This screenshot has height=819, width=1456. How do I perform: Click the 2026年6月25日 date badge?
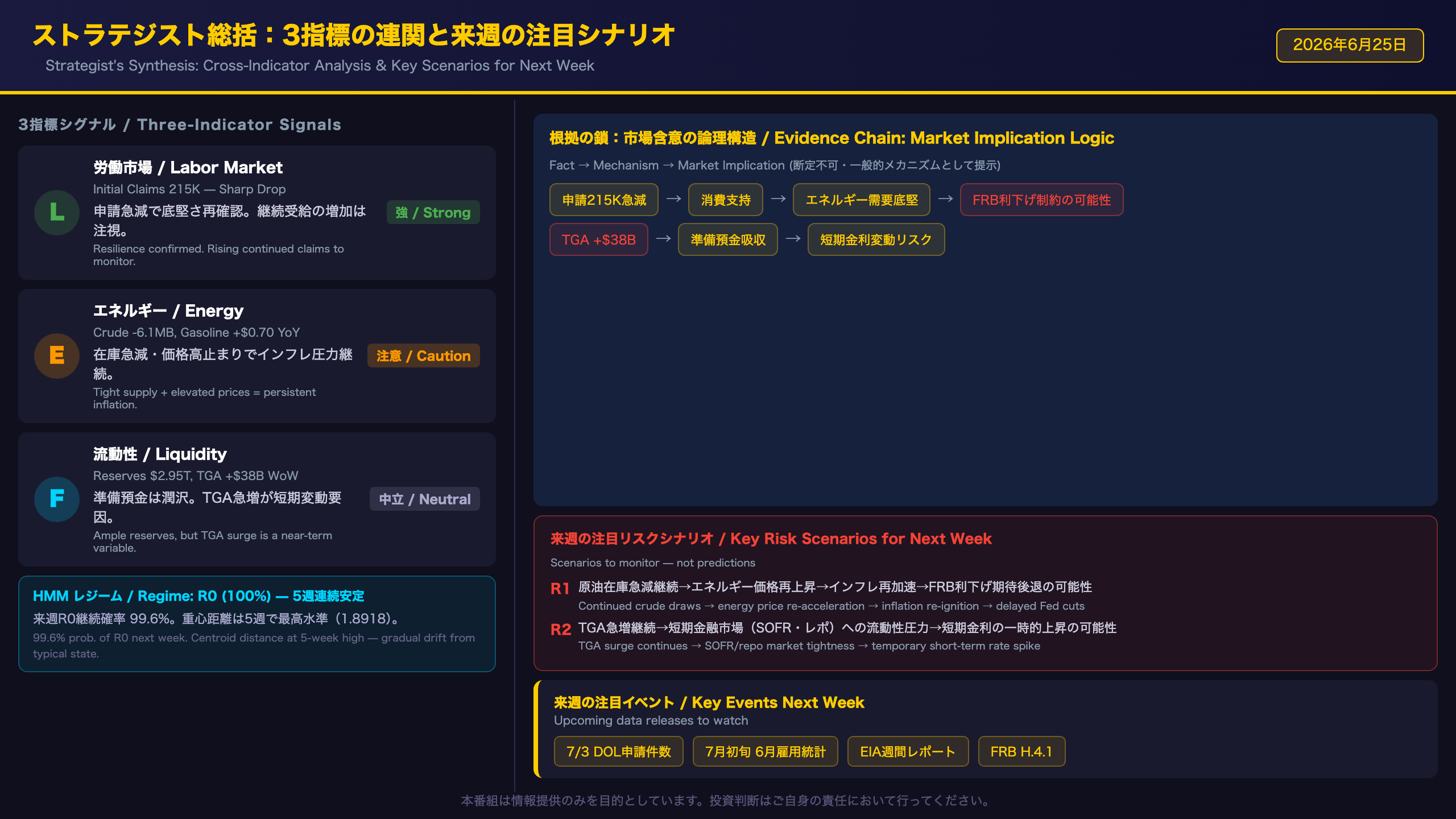[1350, 45]
